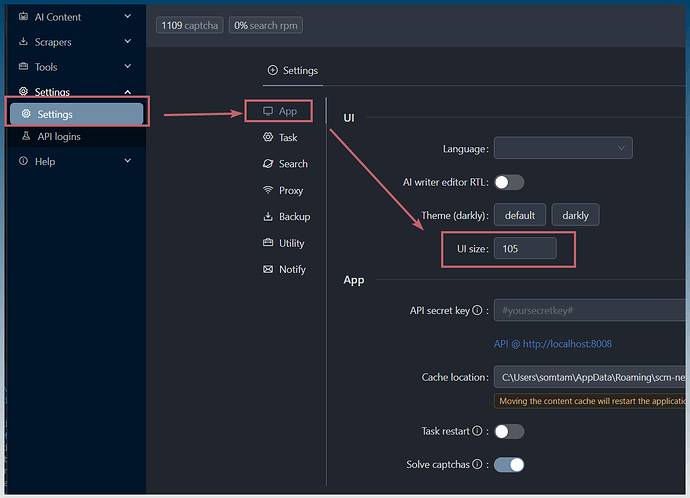Choose the darkly theme button
The image size is (690, 498).
click(x=575, y=215)
